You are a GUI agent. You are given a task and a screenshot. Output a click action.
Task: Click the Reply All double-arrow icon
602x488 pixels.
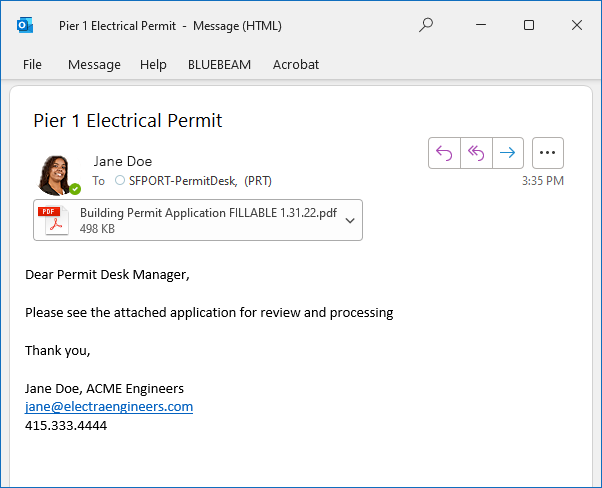476,153
